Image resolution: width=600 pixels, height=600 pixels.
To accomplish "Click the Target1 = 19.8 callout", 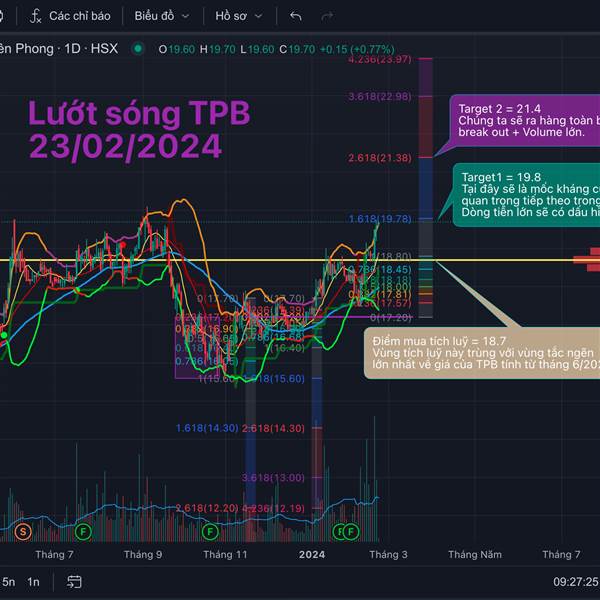I will point(527,195).
